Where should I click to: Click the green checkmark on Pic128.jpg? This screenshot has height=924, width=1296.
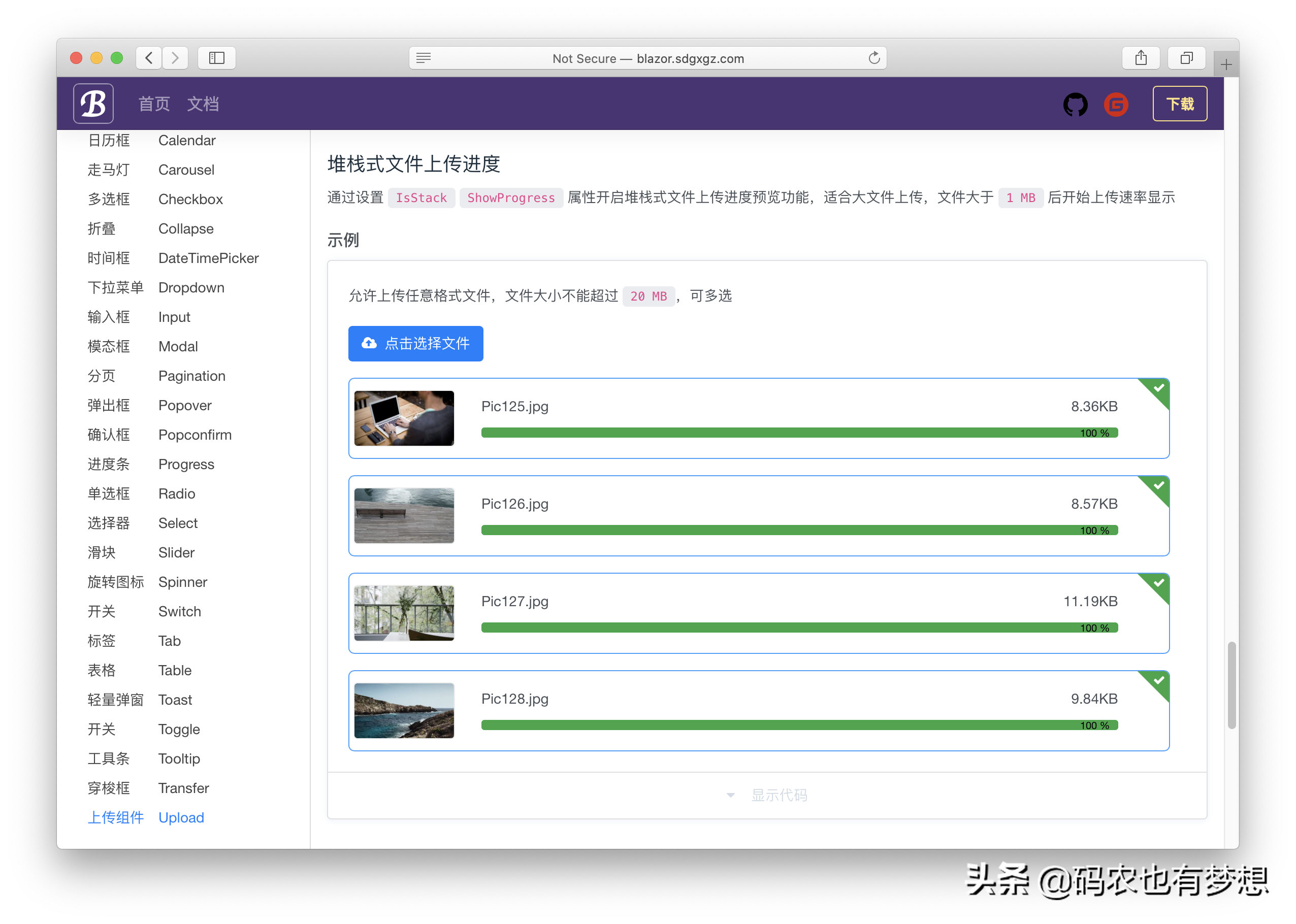[1158, 680]
